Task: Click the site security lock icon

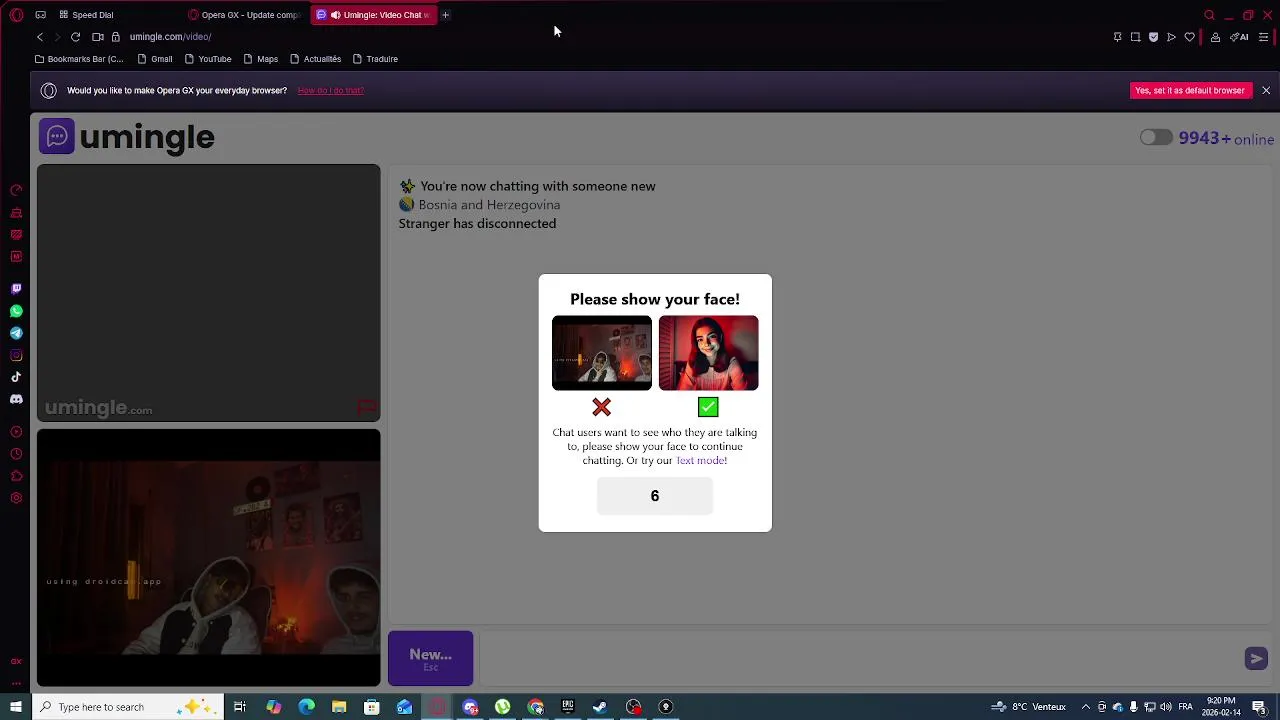Action: pos(116,37)
